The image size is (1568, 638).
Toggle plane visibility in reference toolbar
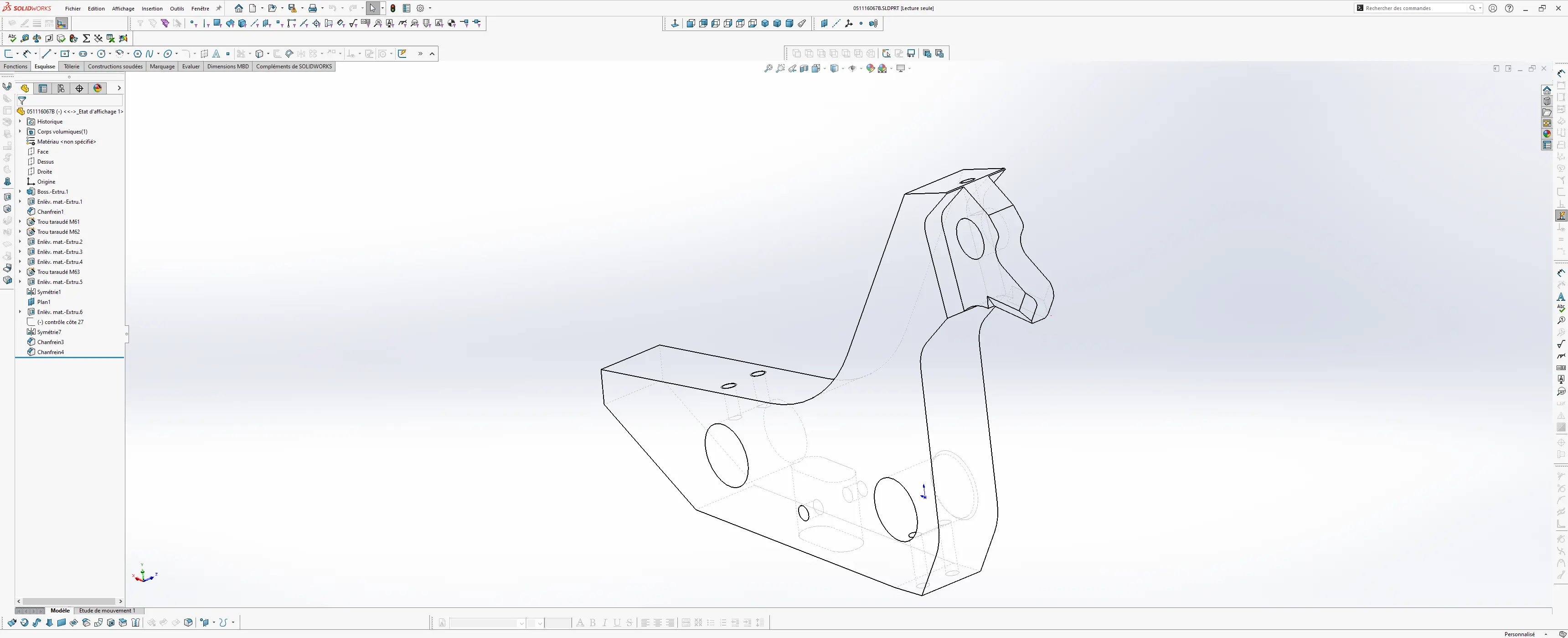coord(824,23)
